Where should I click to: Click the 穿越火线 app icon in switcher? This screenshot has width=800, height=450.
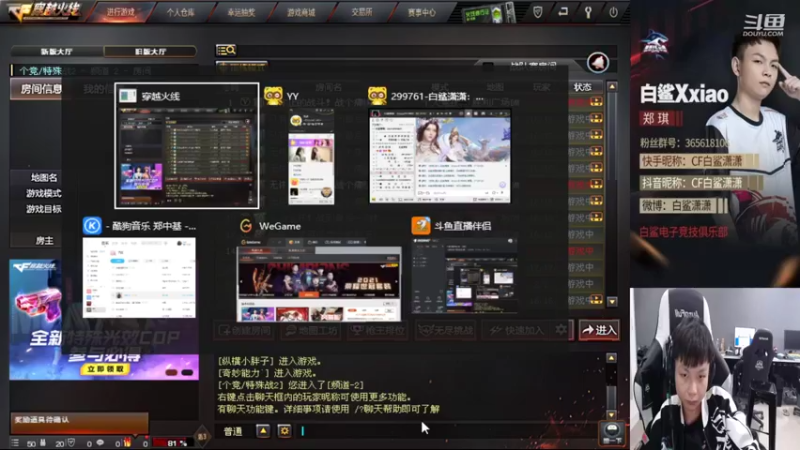pos(128,96)
